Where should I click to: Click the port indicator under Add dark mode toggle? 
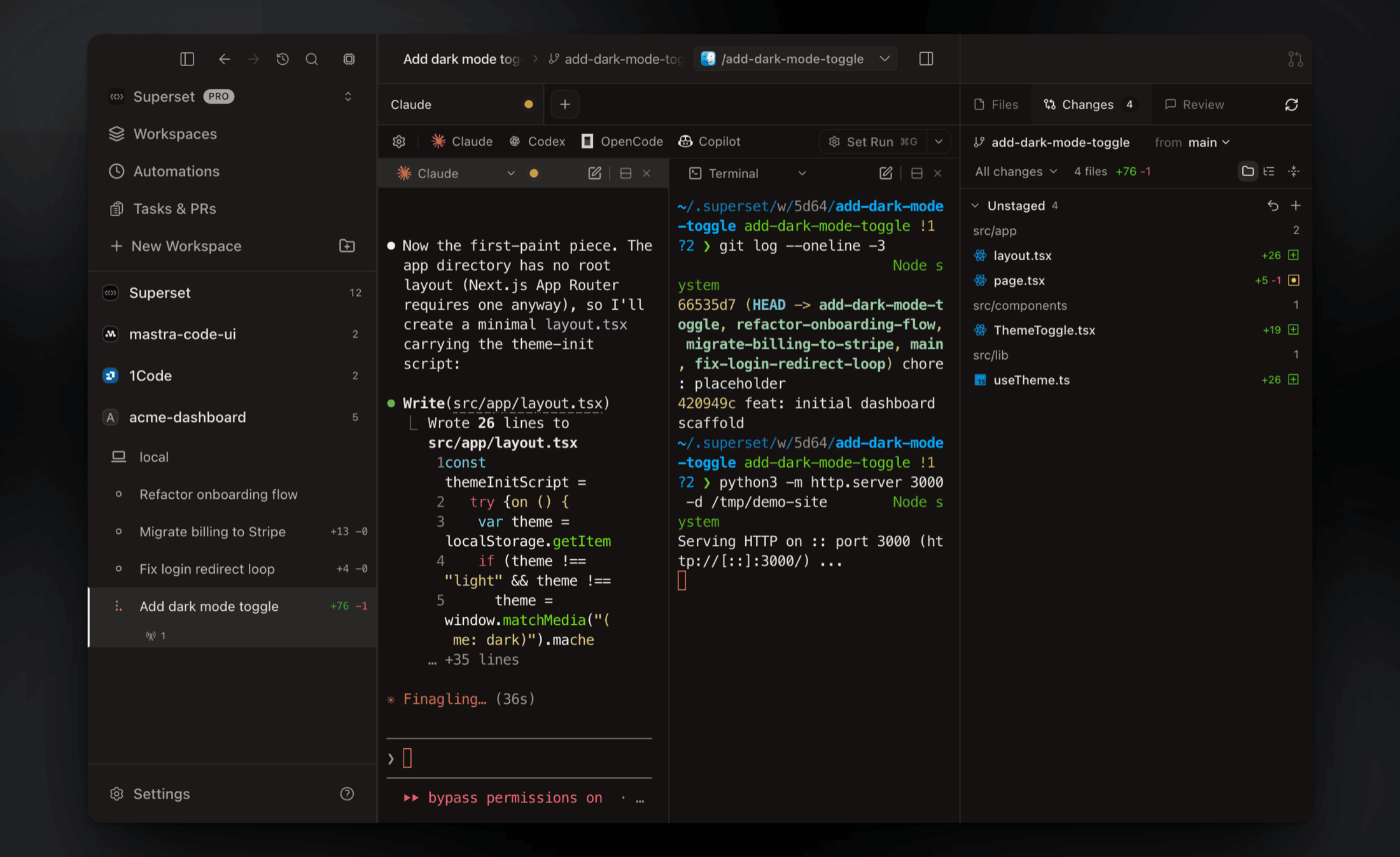point(156,636)
